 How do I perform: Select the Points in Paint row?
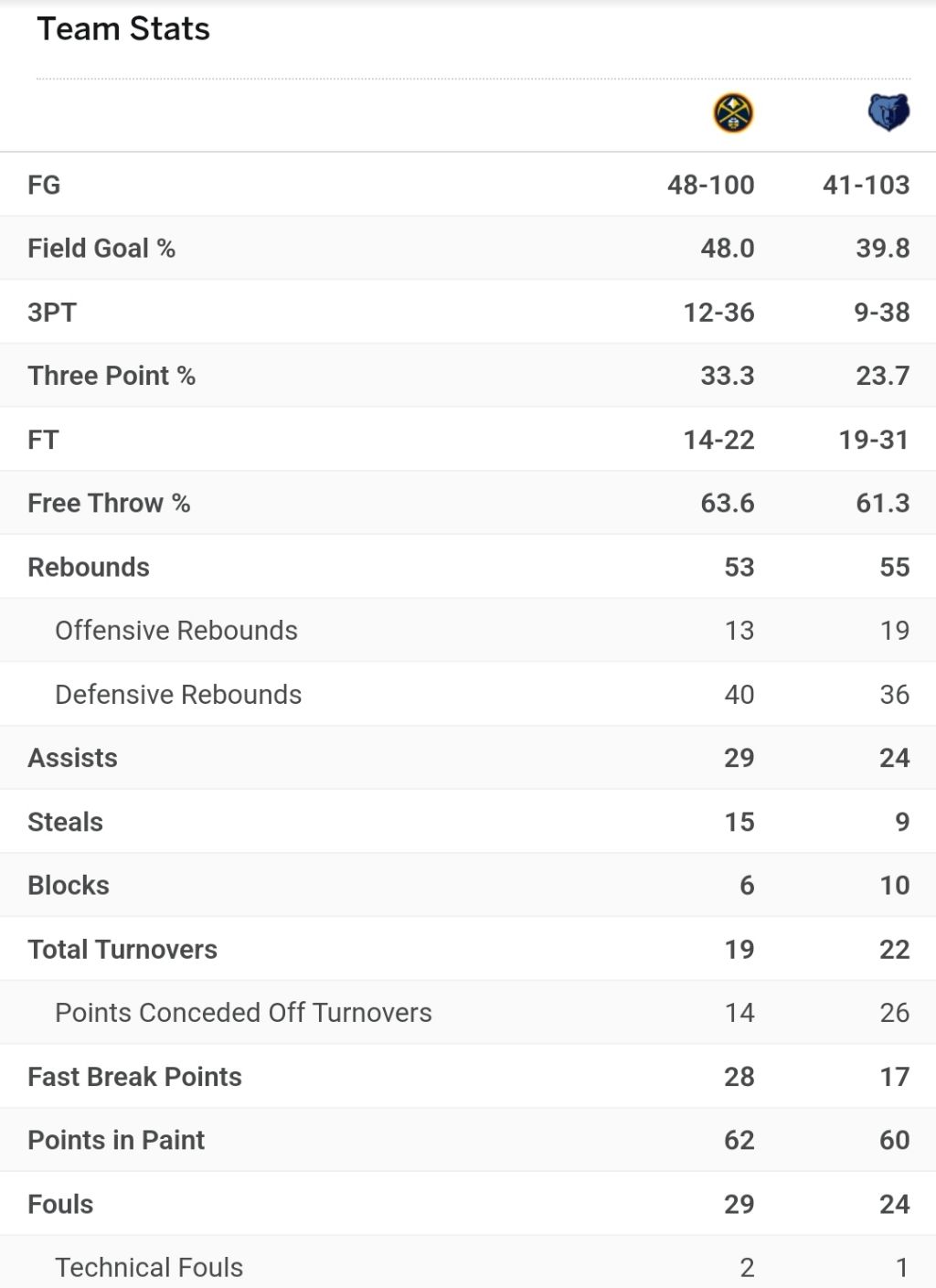tap(468, 1140)
